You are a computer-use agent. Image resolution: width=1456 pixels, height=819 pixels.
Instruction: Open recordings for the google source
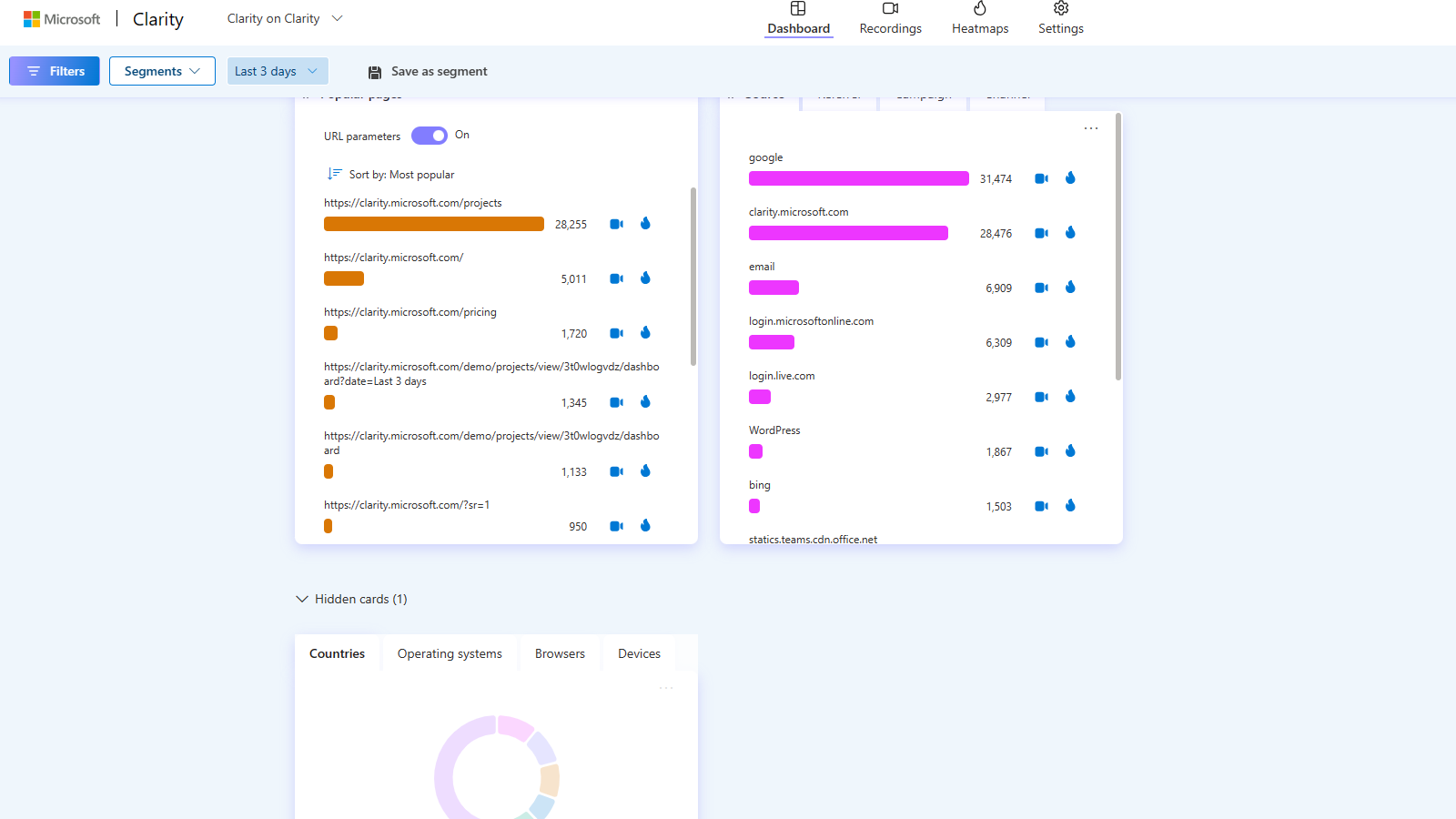point(1041,177)
